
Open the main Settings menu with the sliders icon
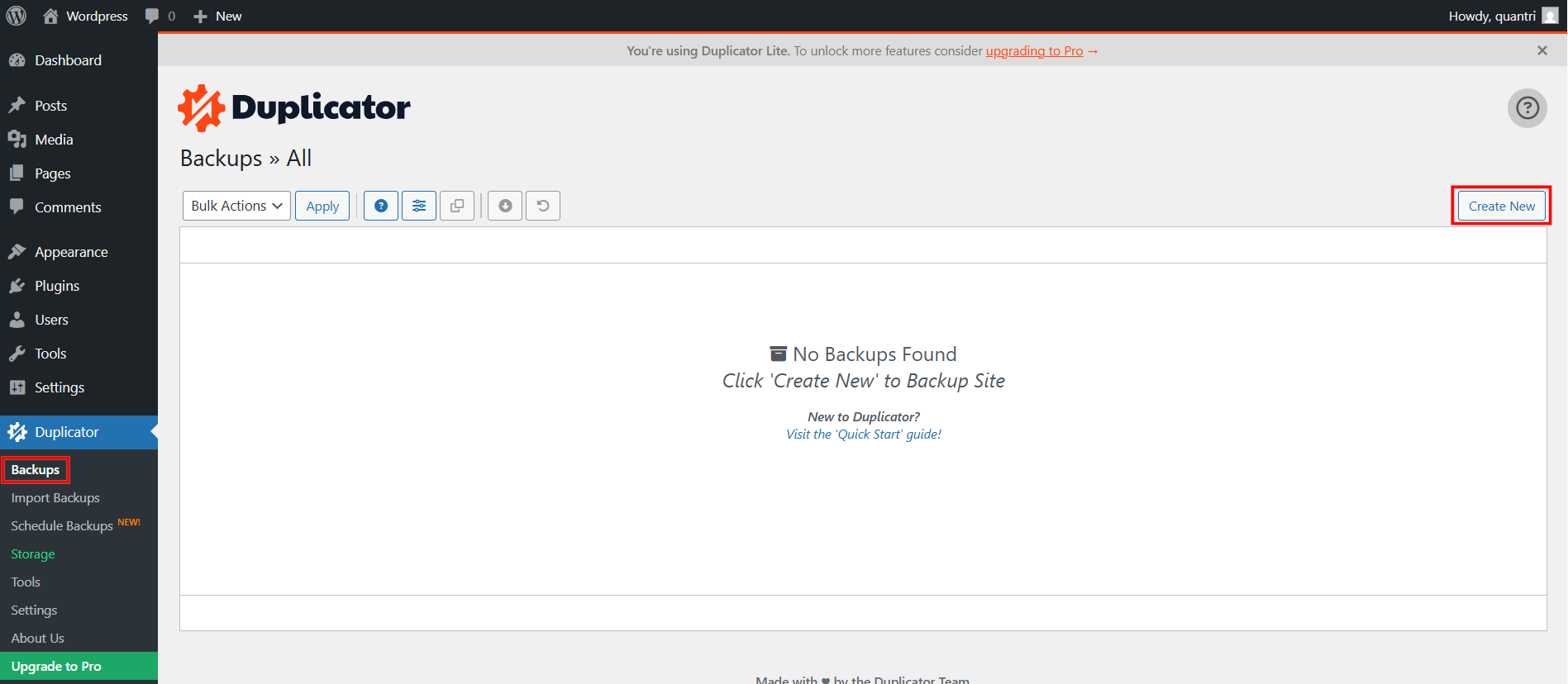[79, 387]
